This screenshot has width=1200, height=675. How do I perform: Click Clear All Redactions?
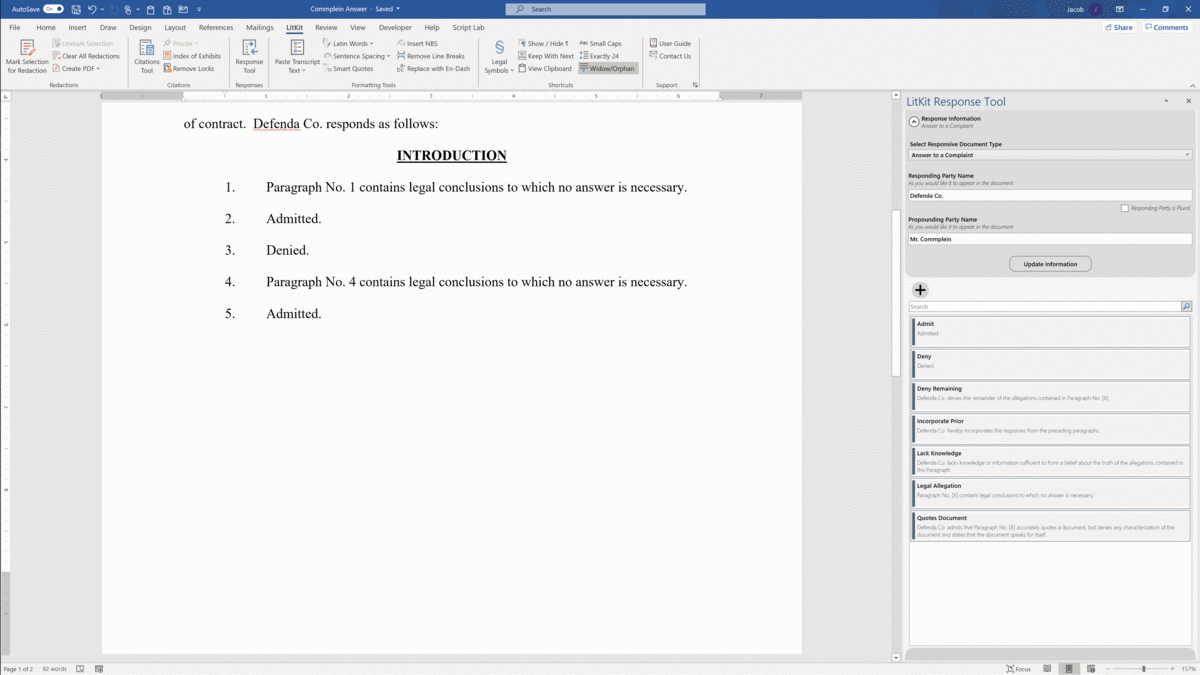pos(86,56)
